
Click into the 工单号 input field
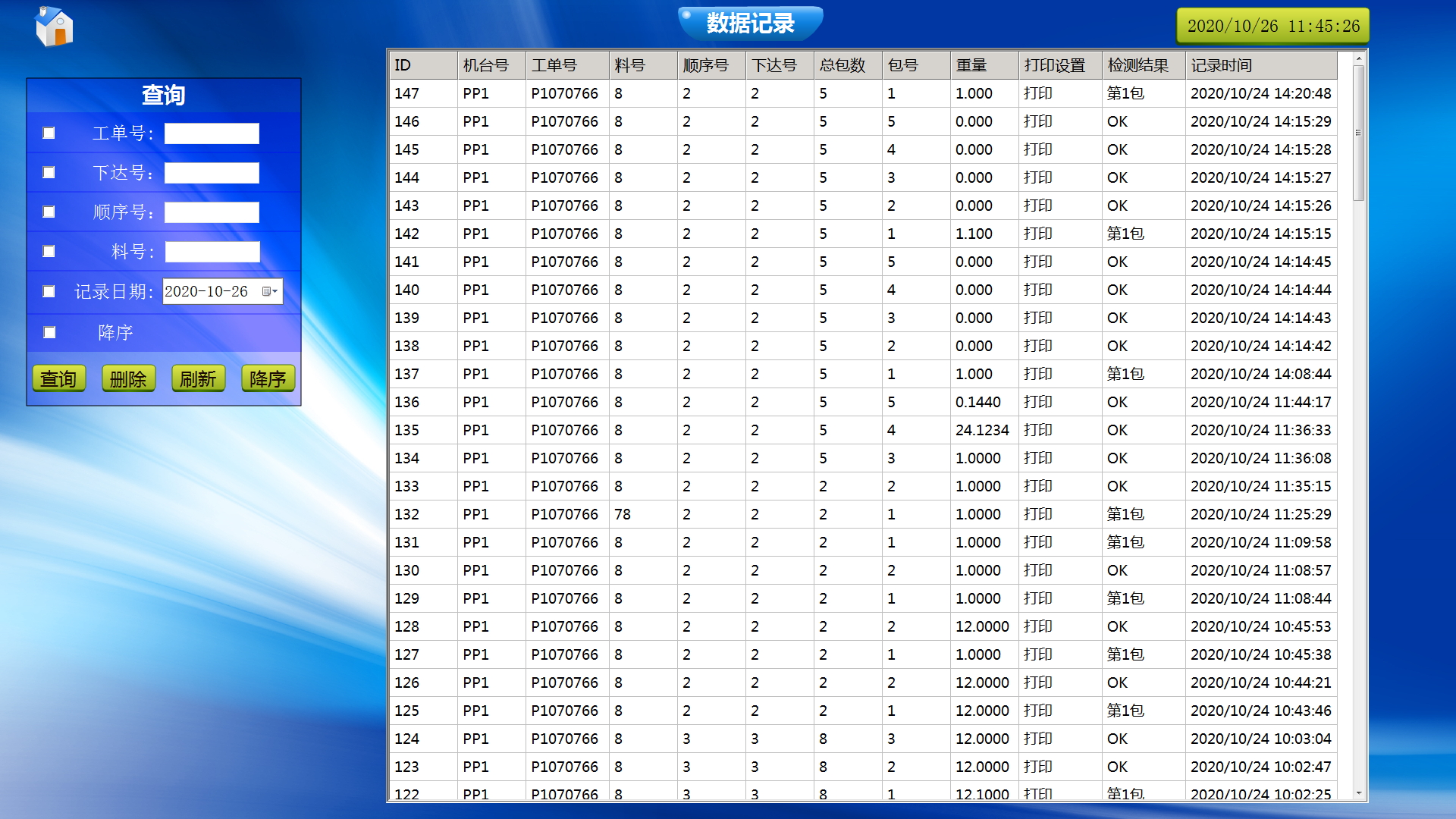point(212,133)
